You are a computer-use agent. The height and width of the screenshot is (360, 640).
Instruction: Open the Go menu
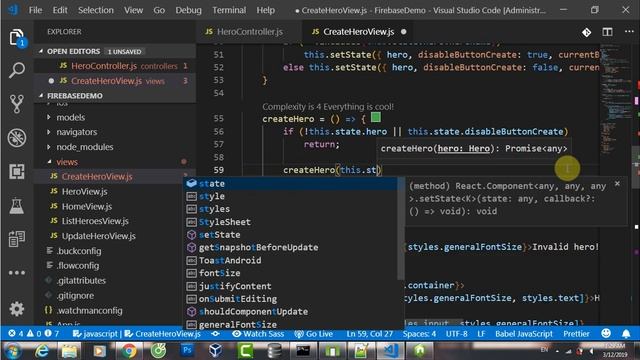pyautogui.click(x=159, y=10)
